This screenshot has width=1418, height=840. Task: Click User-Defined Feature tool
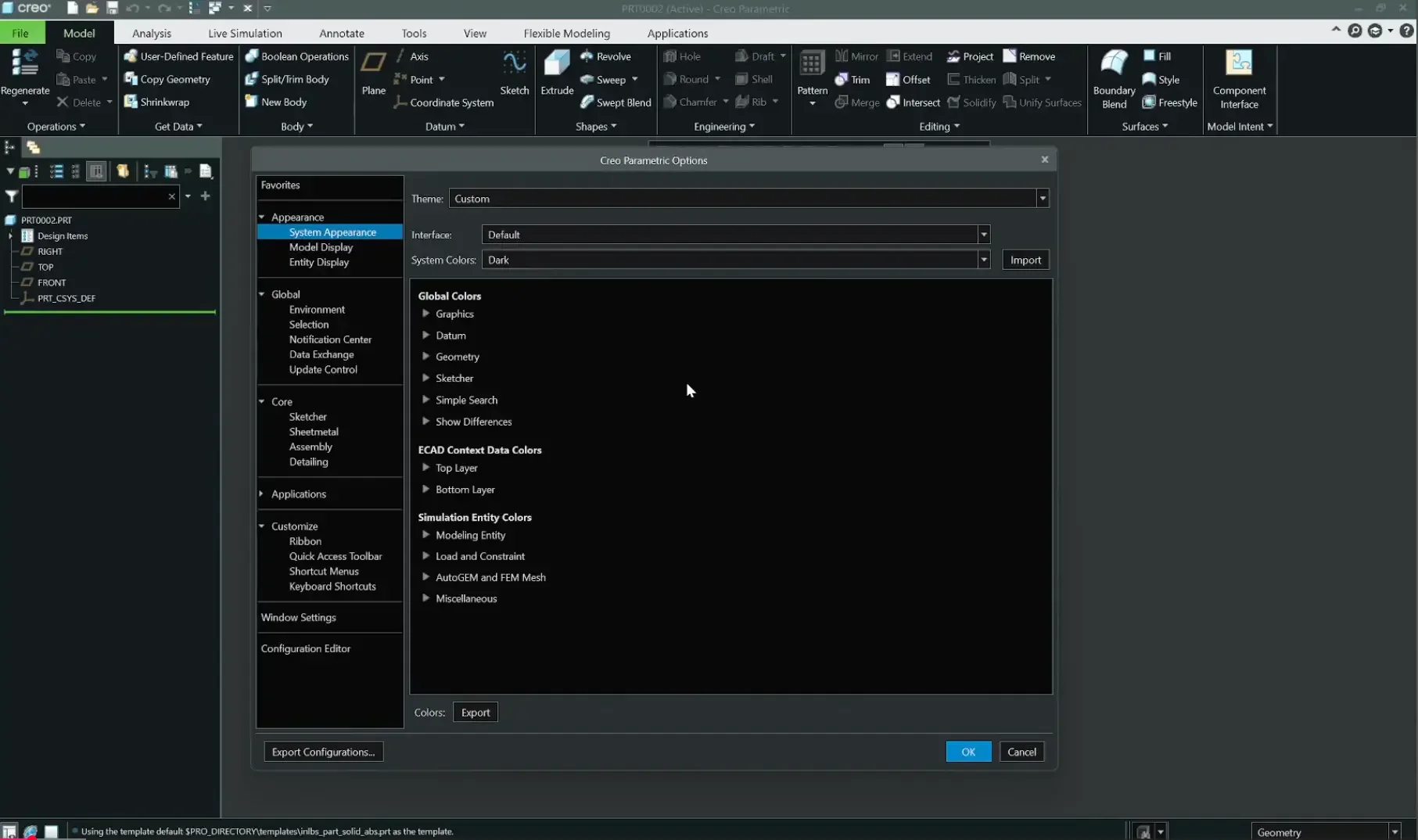tap(178, 56)
